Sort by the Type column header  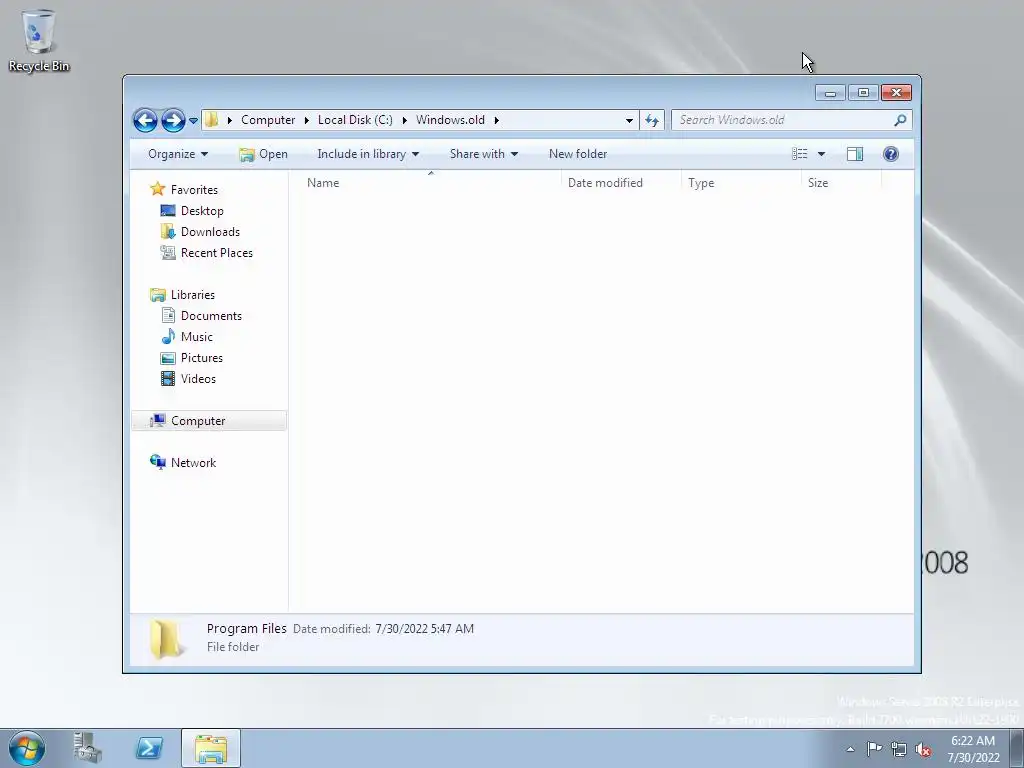pos(742,183)
